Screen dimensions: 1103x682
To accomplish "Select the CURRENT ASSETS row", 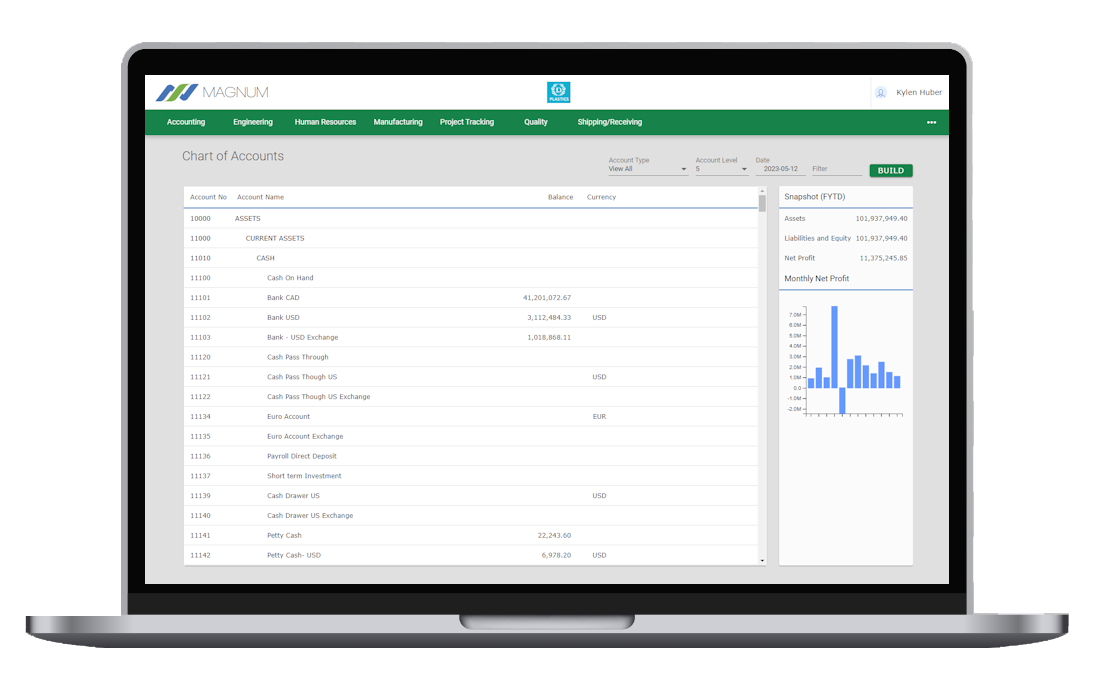I will pos(471,238).
